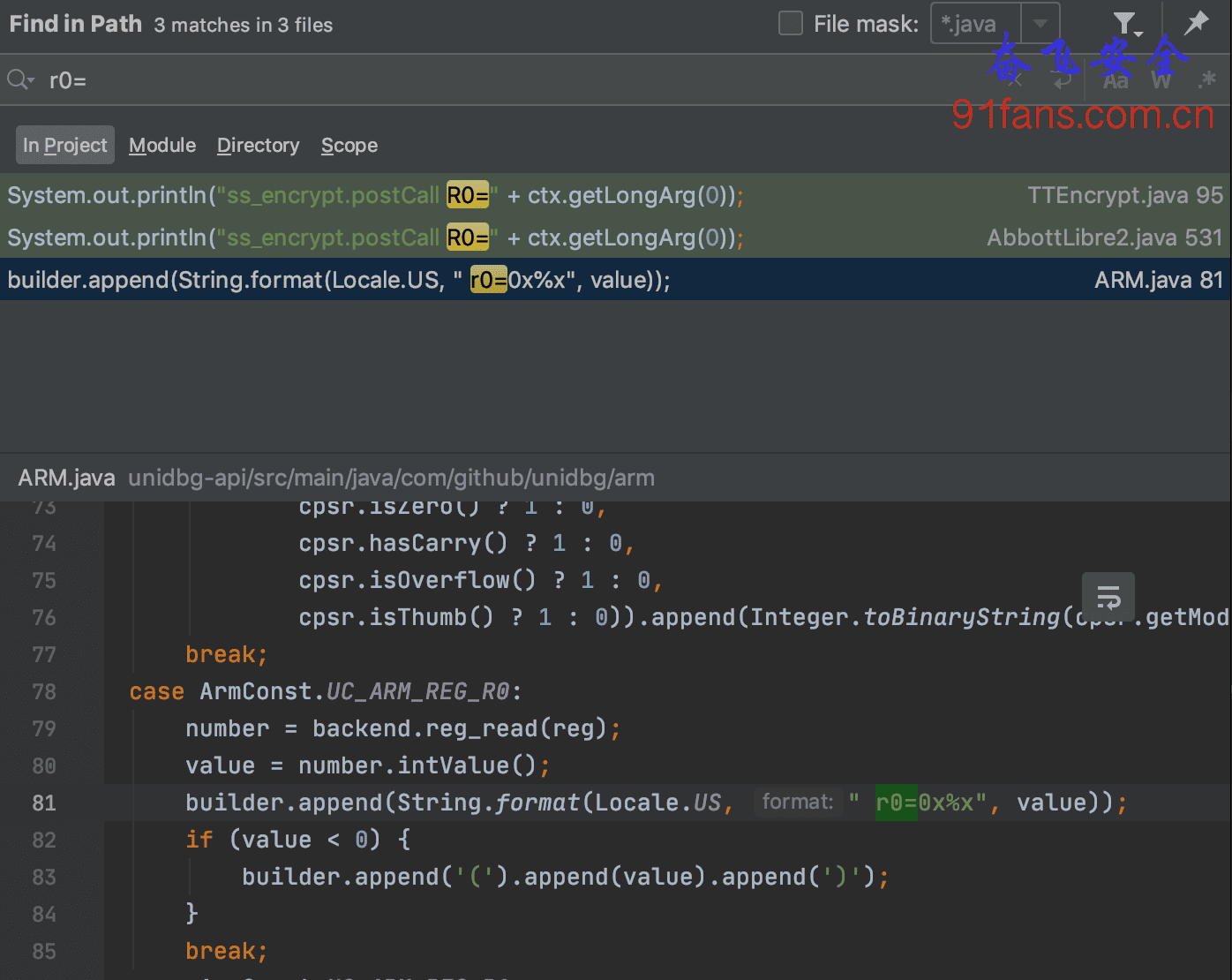The height and width of the screenshot is (980, 1232).
Task: Click the 'break;' statement on line 77
Action: click(x=227, y=654)
